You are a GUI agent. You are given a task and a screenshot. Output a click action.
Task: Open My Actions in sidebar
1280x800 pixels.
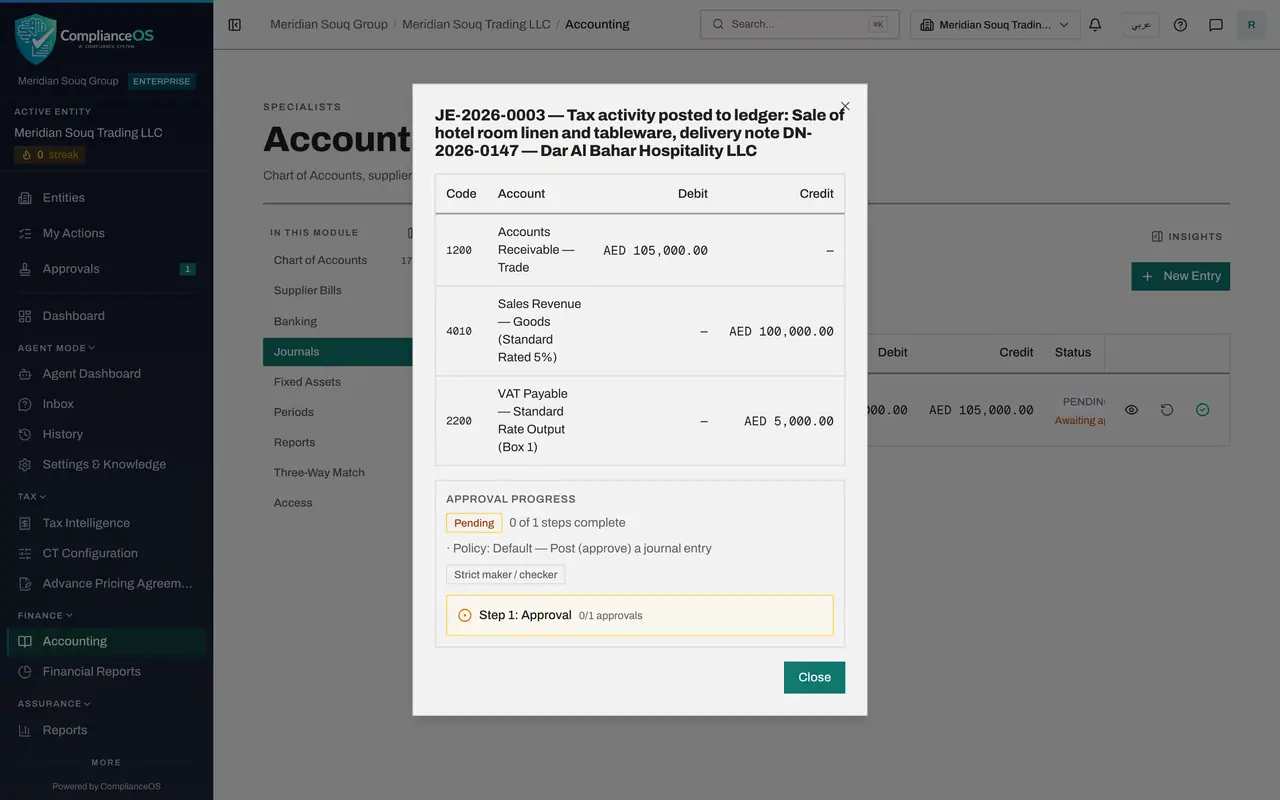(106, 233)
